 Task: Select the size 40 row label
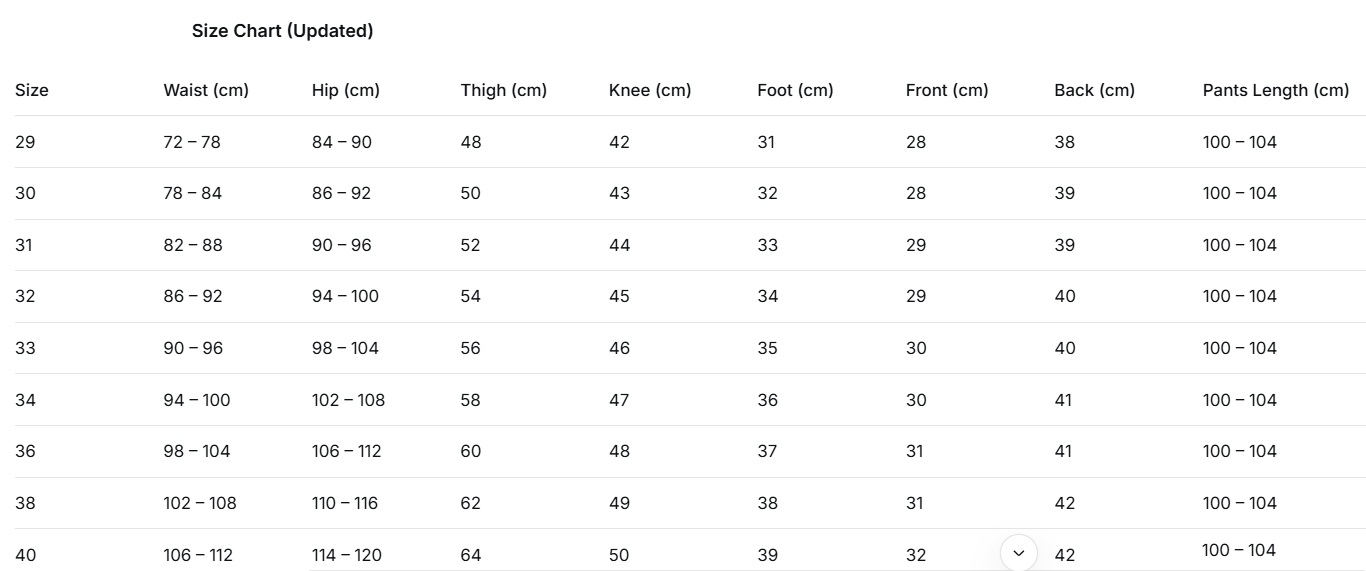[x=25, y=555]
